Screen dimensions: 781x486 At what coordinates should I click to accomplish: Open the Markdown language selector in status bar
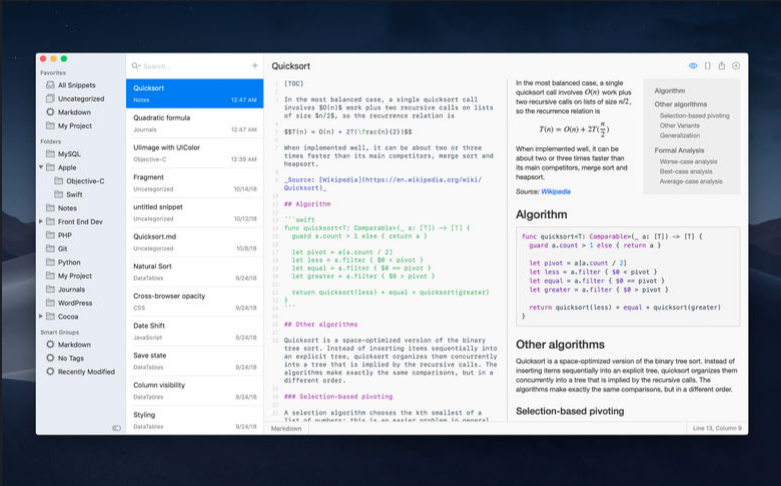click(286, 428)
